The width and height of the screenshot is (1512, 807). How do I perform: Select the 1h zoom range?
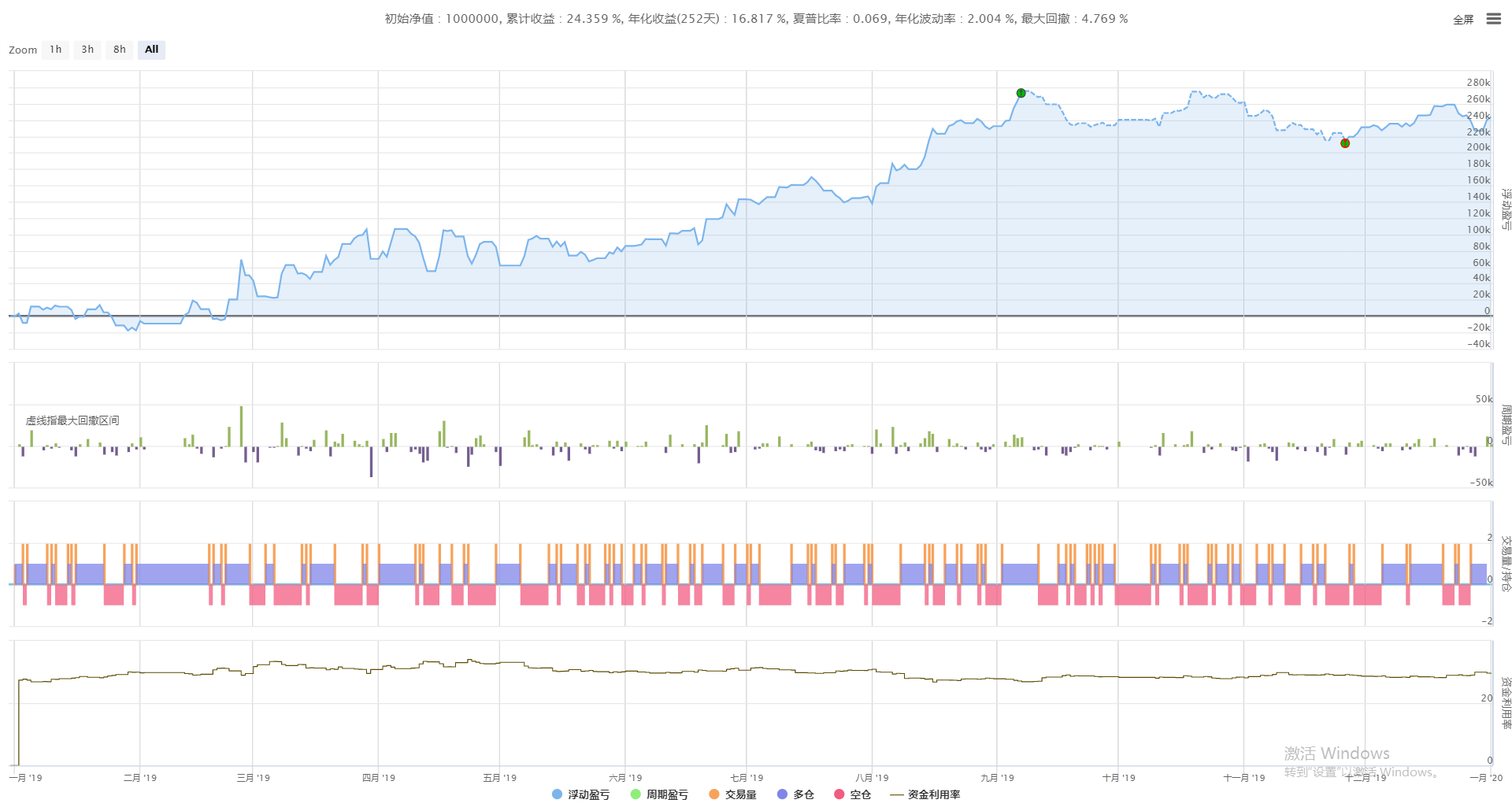[56, 50]
